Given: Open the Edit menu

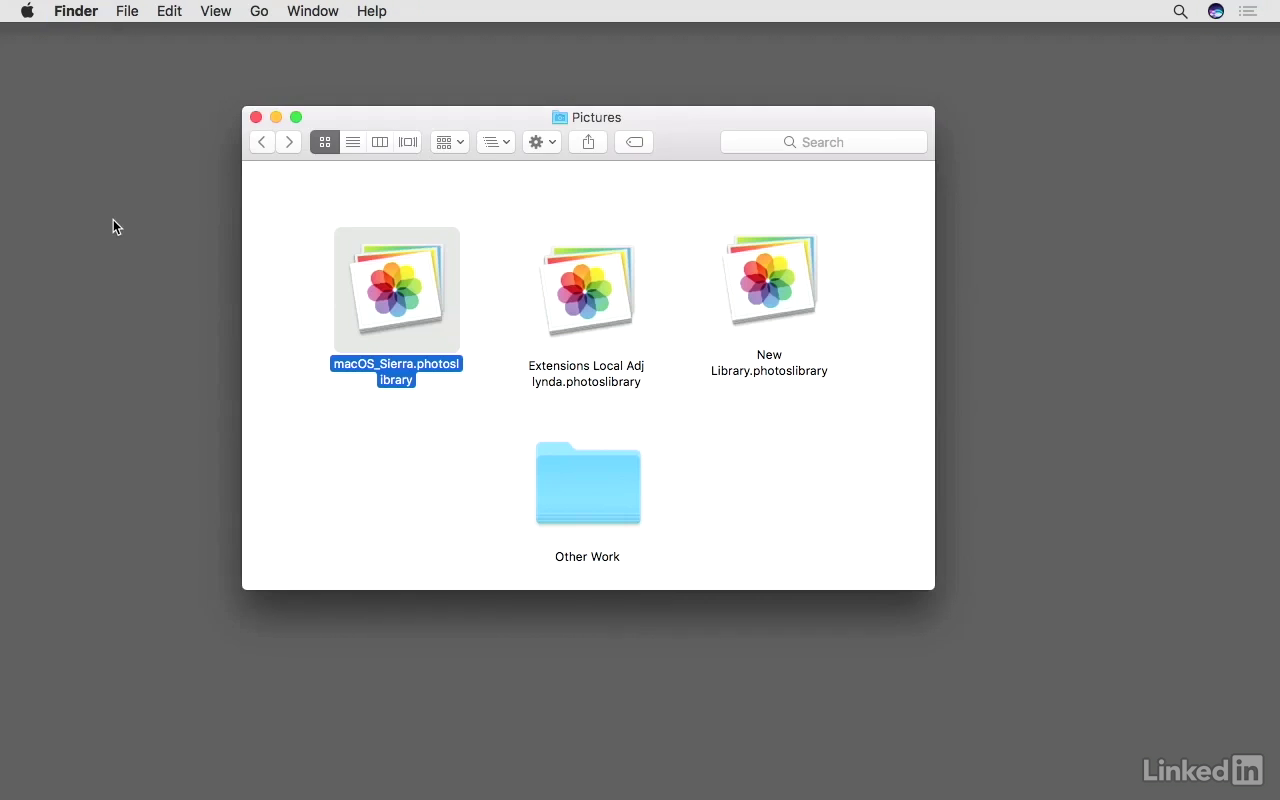Looking at the screenshot, I should 169,11.
